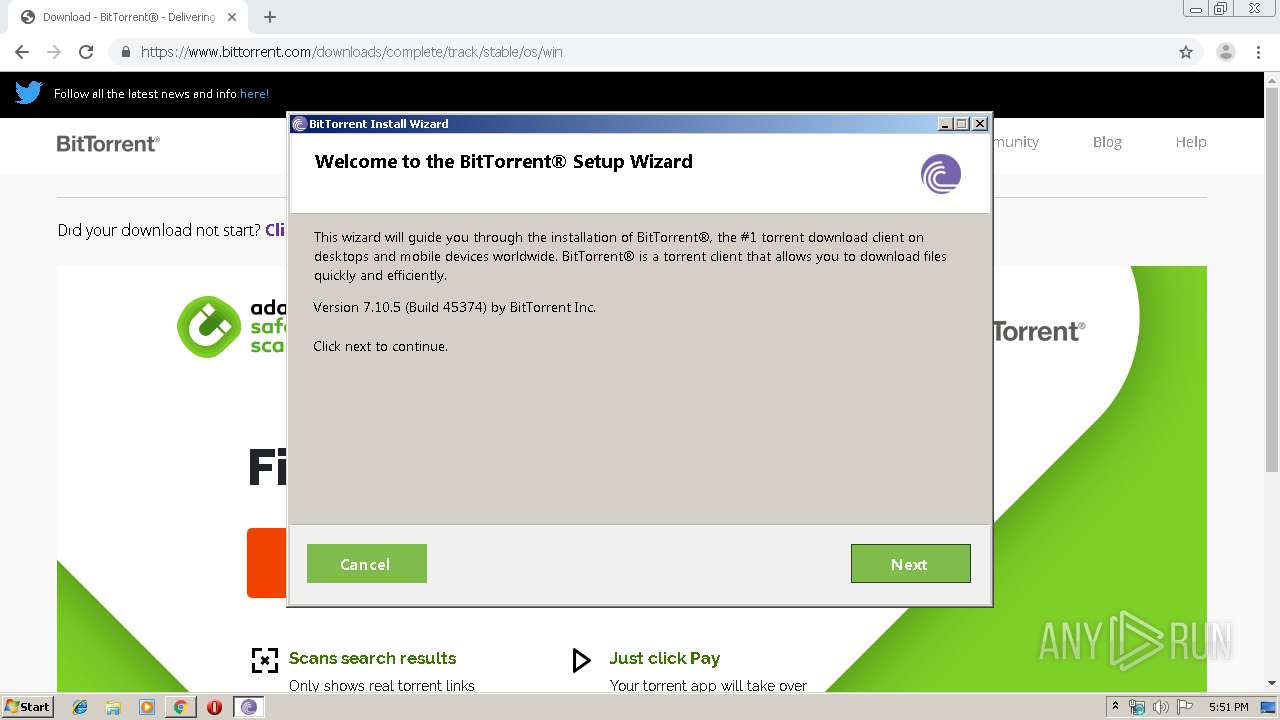Open the Chrome three-dot menu
The height and width of the screenshot is (720, 1280).
coord(1259,52)
